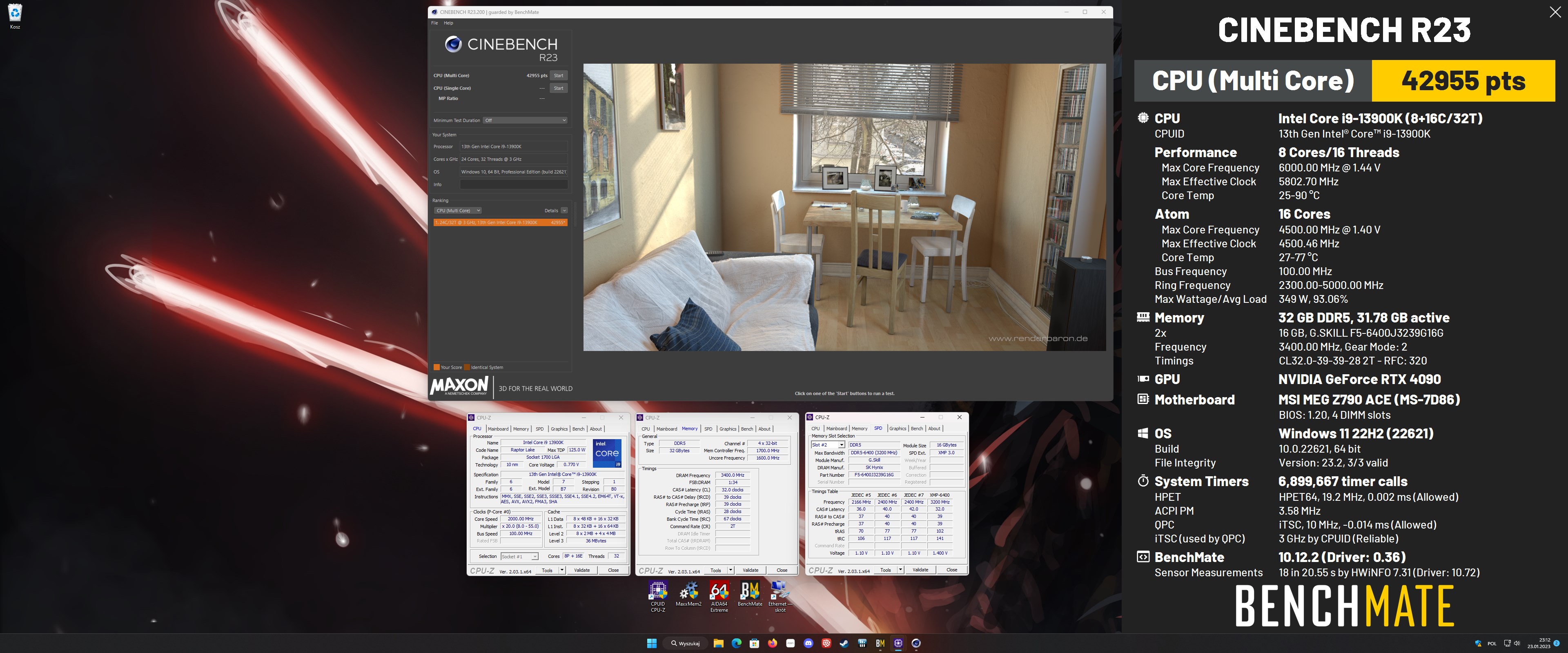Launch CPUID CPU-Z desktop shortcut
Viewport: 1568px width, 653px height.
[657, 596]
